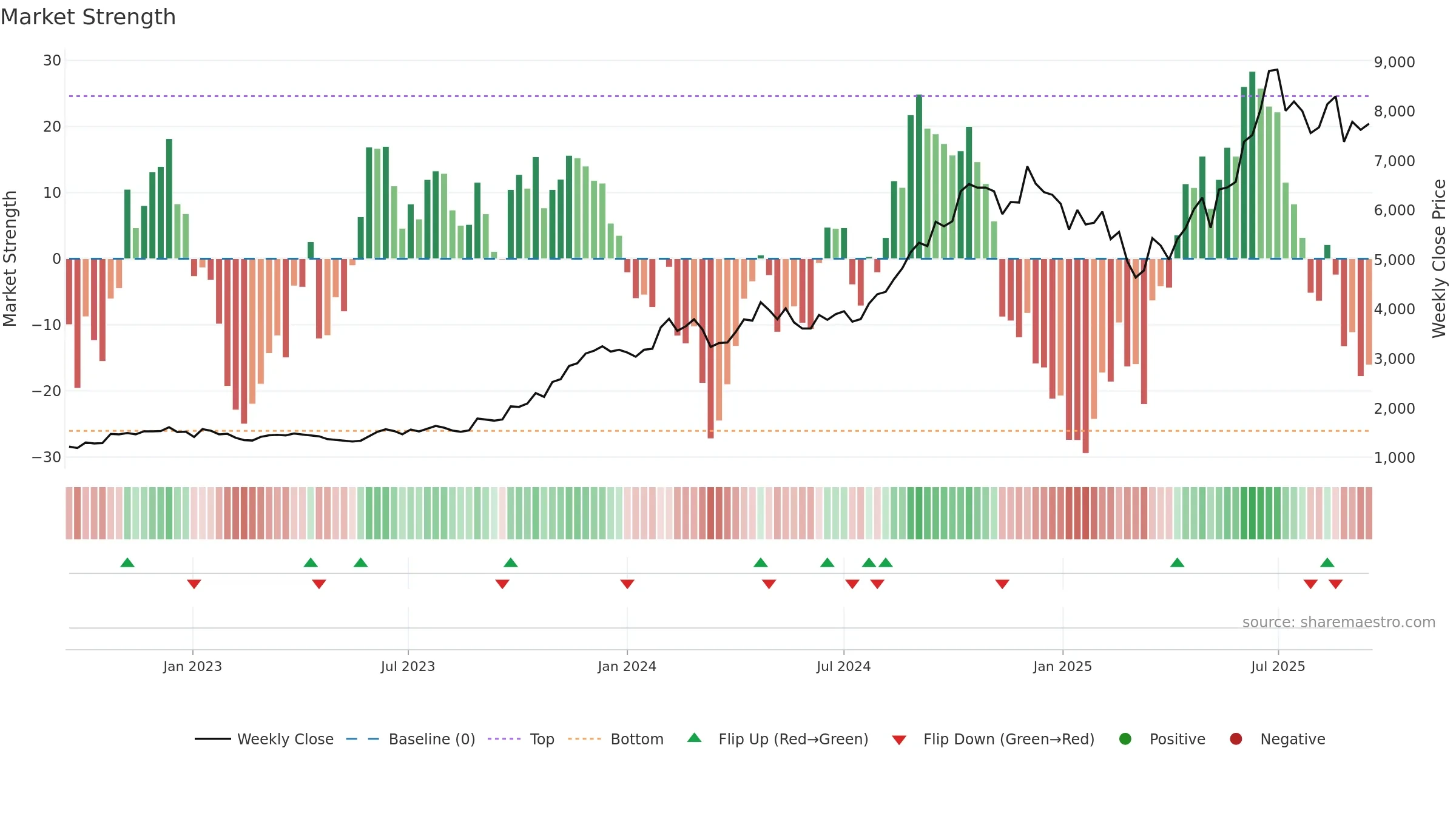Click the Market Strength chart title
This screenshot has width=1456, height=819.
click(88, 17)
